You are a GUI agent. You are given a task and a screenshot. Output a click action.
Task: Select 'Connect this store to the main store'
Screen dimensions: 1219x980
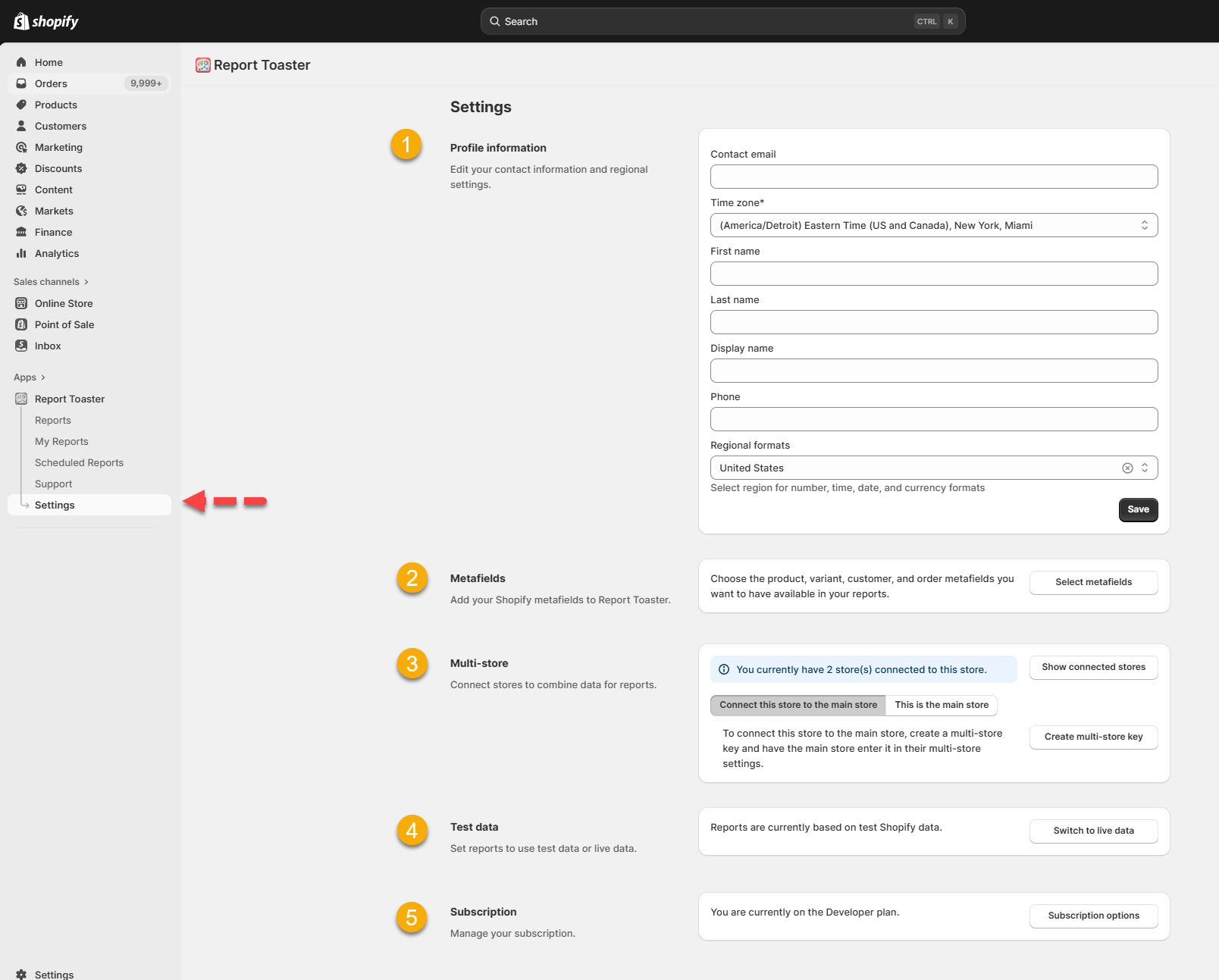[798, 705]
